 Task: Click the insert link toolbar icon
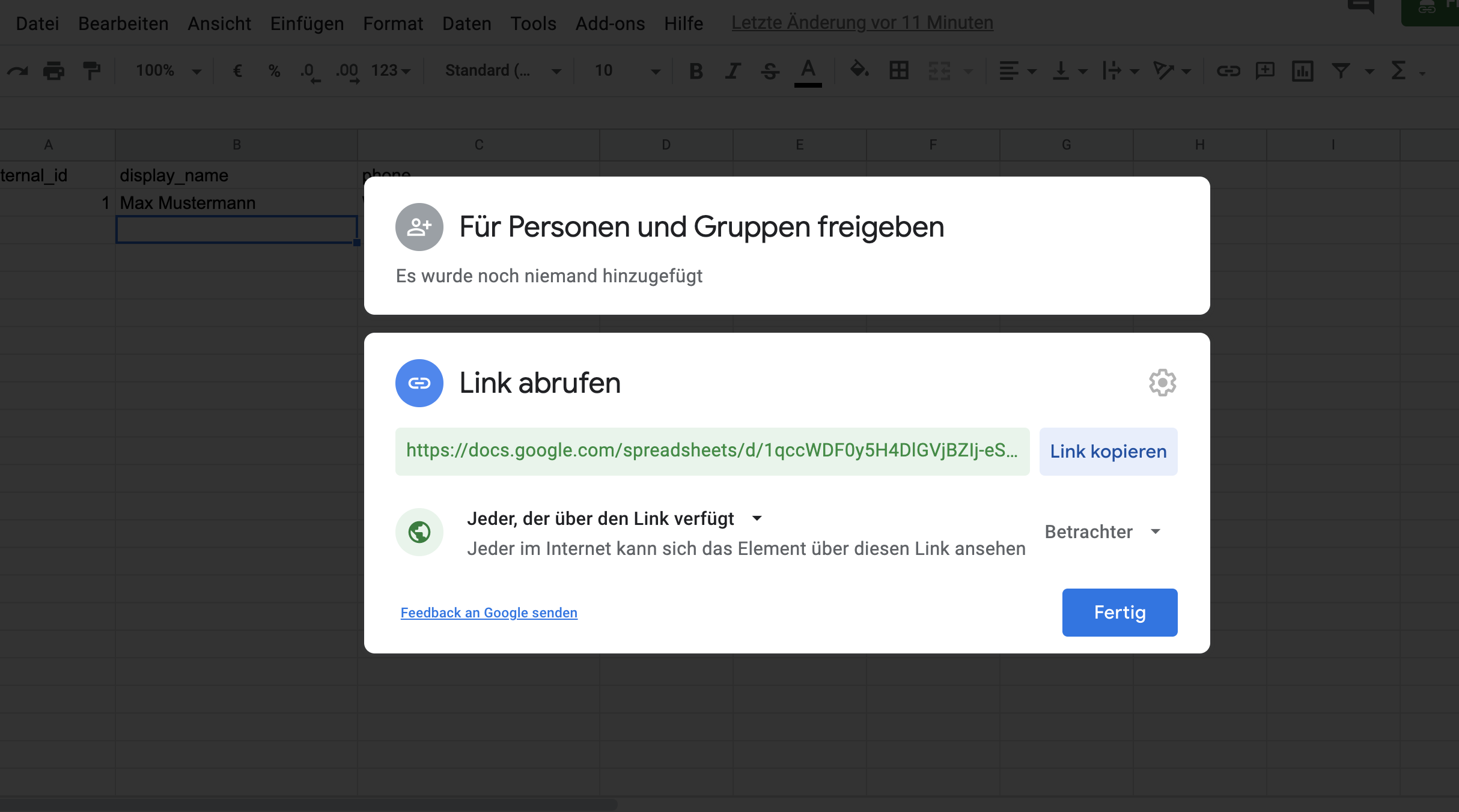1228,71
